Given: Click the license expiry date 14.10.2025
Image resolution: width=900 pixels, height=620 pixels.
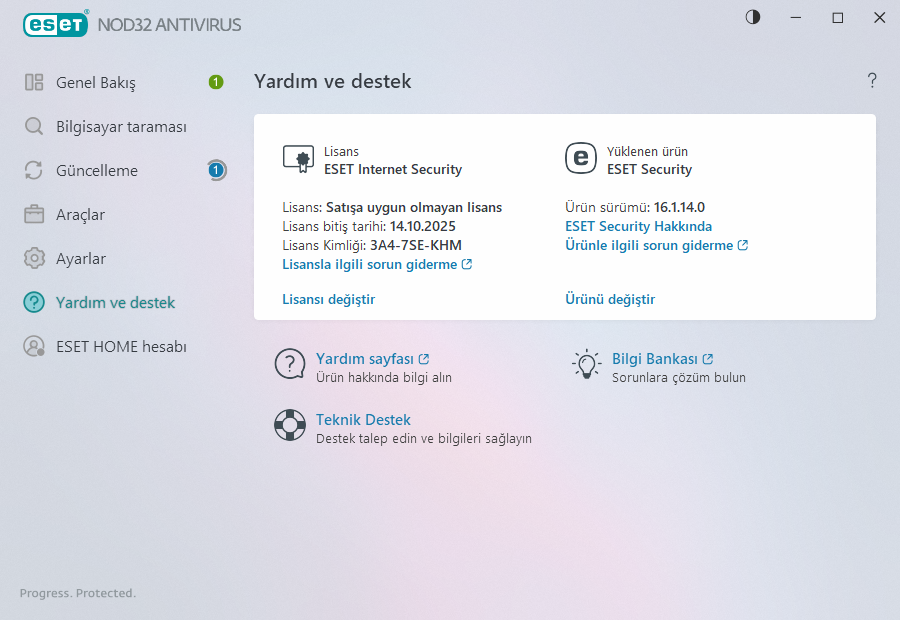Looking at the screenshot, I should point(422,226).
